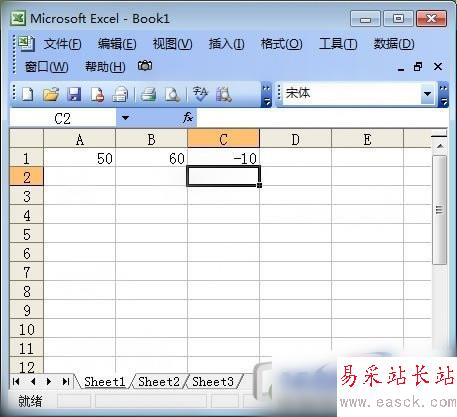Open a file with the folder icon
The image size is (457, 417).
click(x=51, y=94)
